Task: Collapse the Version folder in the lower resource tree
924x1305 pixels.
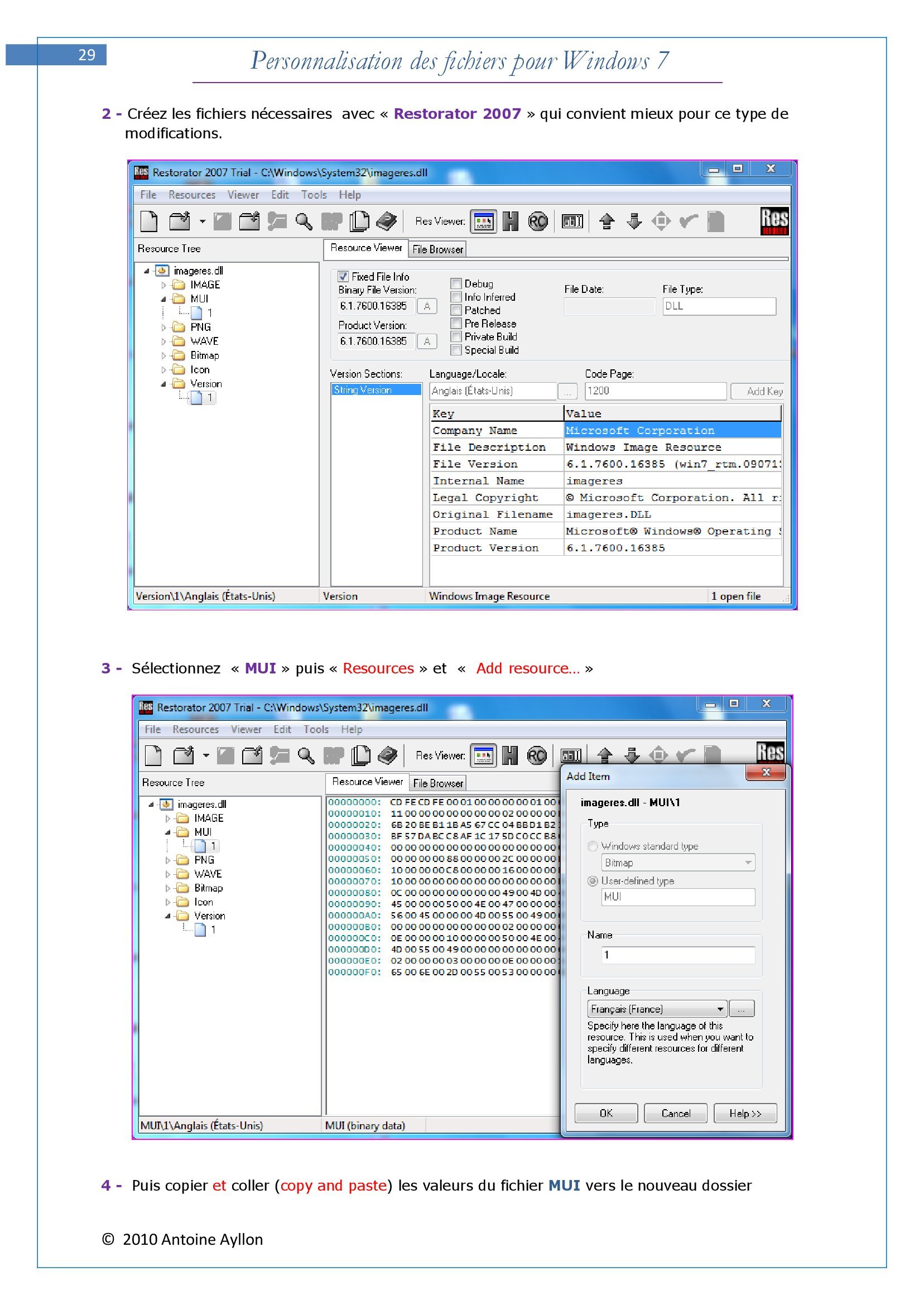Action: [x=168, y=916]
